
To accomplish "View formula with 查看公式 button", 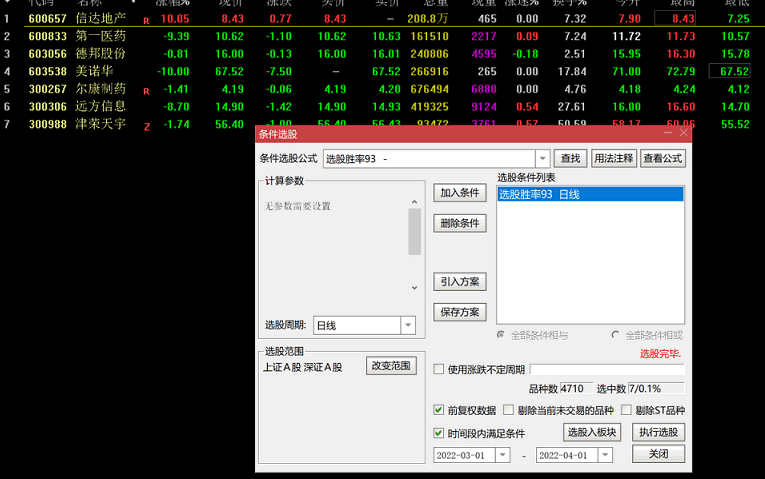I will coord(663,159).
